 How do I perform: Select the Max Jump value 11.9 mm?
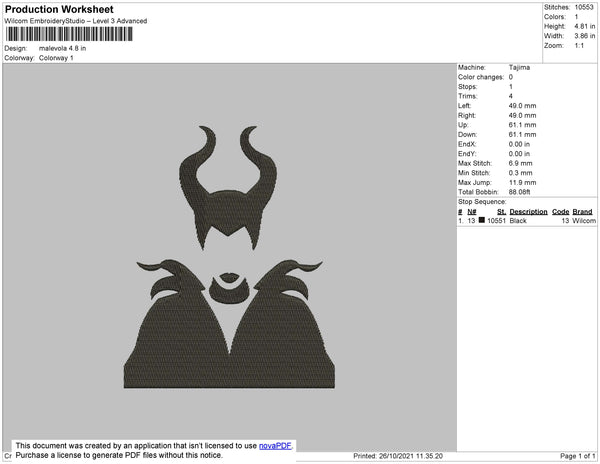click(x=522, y=182)
